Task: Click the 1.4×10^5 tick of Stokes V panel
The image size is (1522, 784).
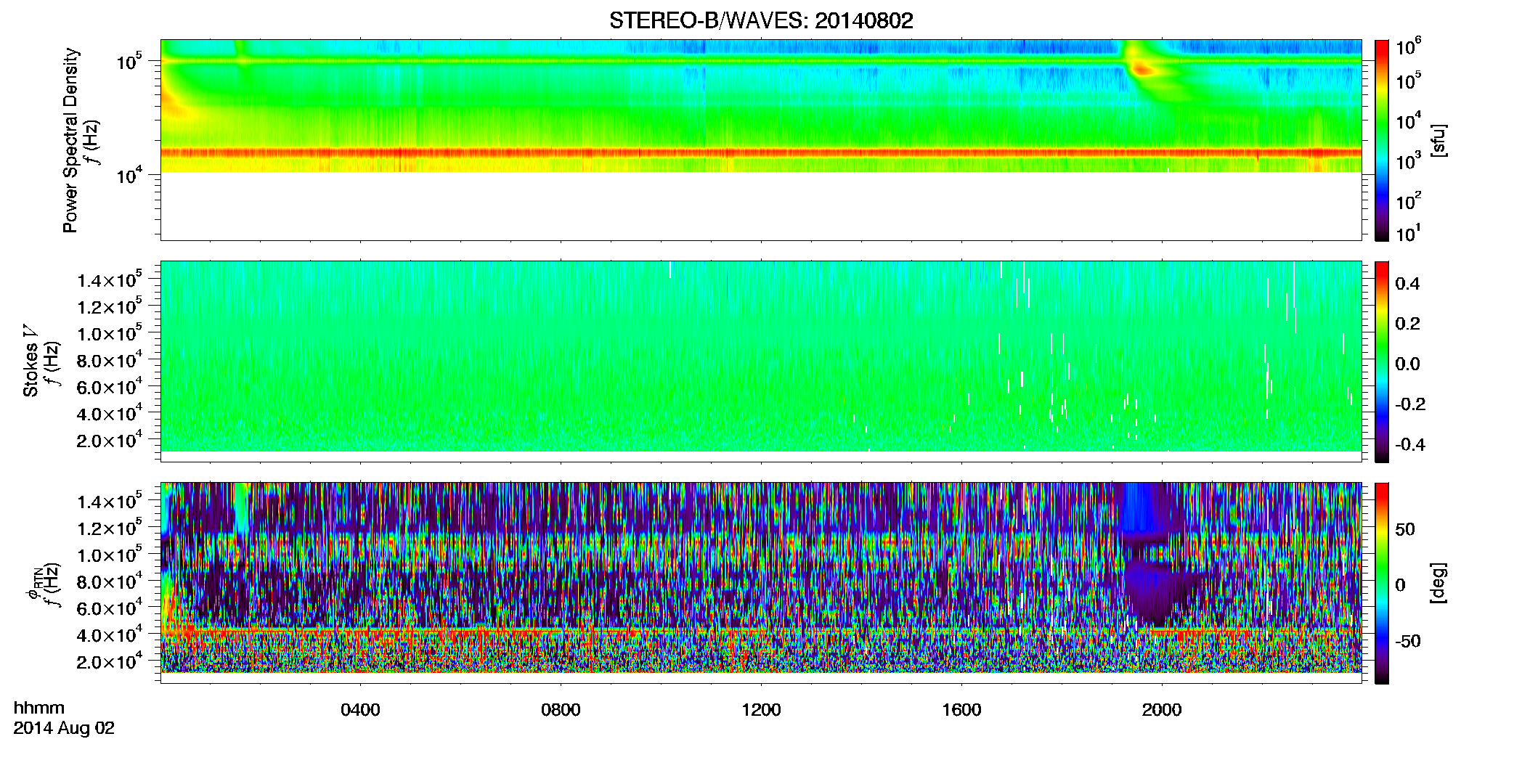Action: point(109,280)
